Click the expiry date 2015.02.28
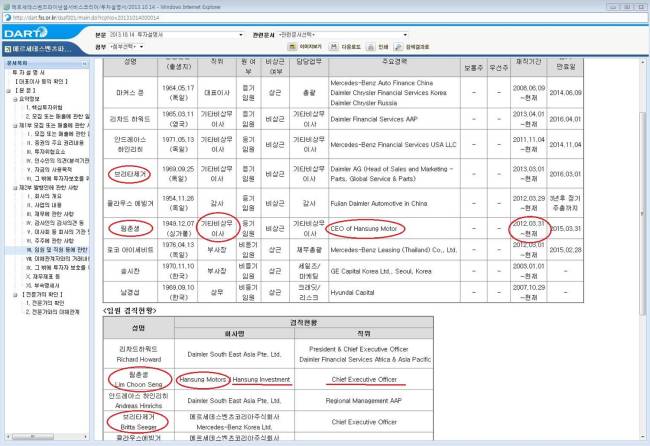Viewport: 650px width, 446px height. pyautogui.click(x=565, y=250)
